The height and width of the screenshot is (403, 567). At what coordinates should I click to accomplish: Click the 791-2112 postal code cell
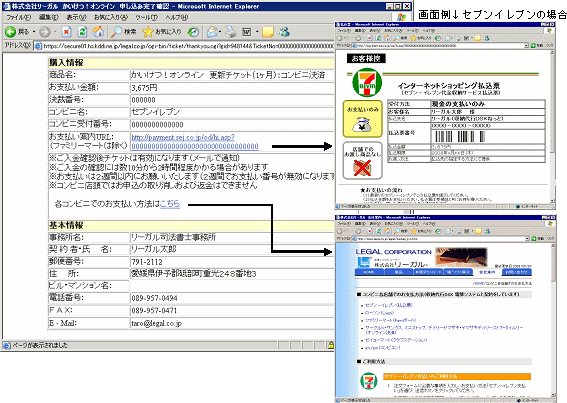232,262
